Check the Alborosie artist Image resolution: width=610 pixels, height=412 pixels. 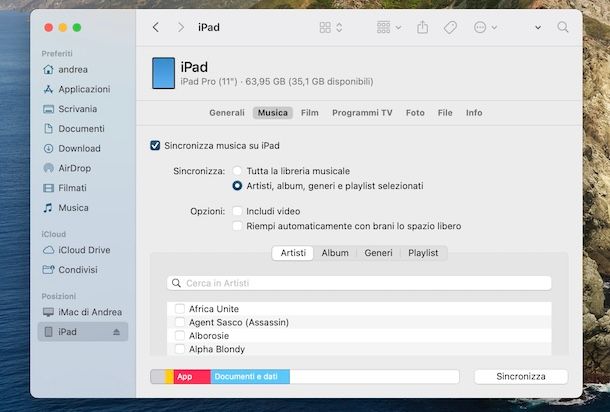pyautogui.click(x=180, y=335)
